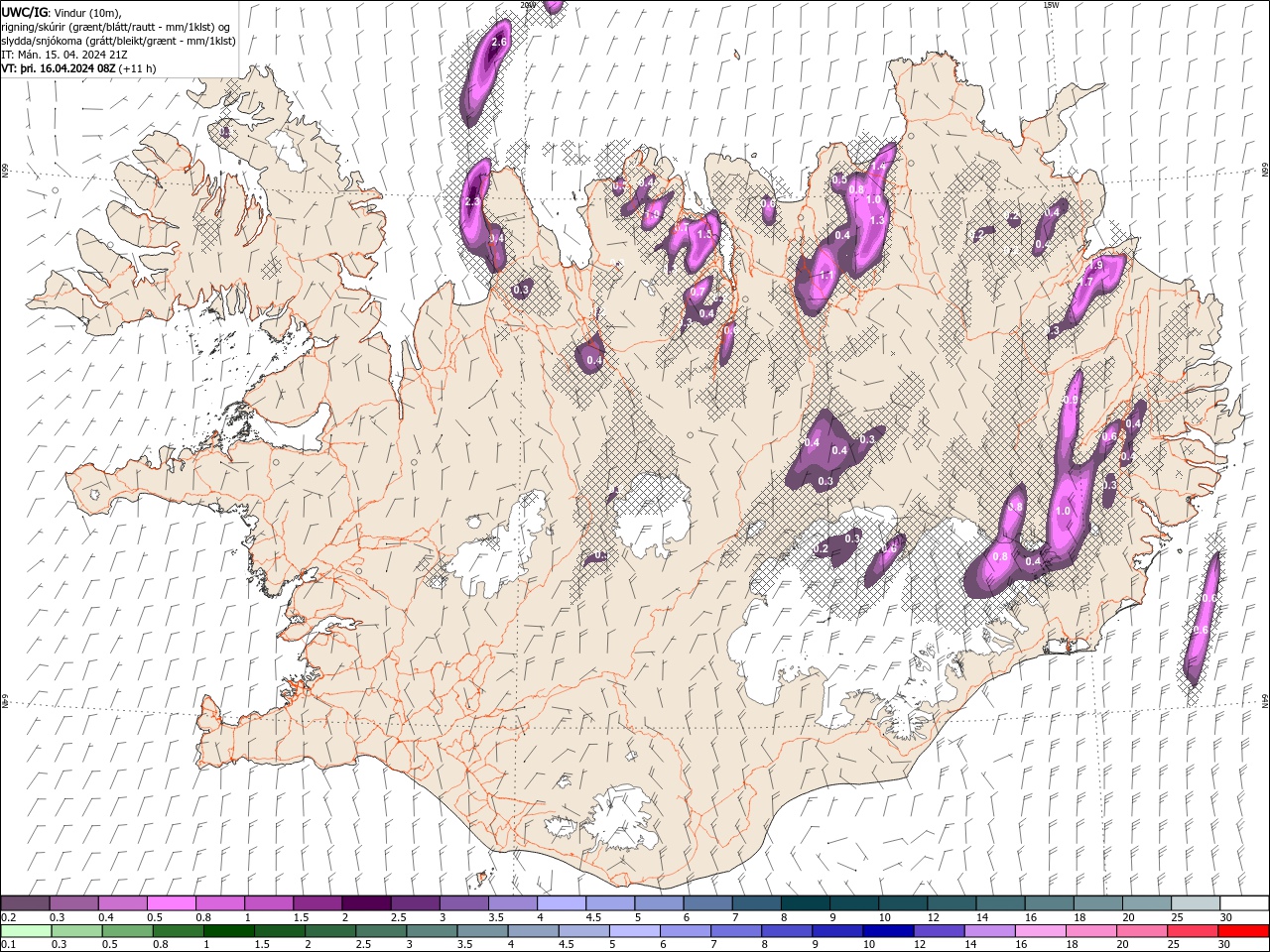The width and height of the screenshot is (1270, 952).
Task: Click the '16' label on the rain legend row
Action: coord(1020,945)
